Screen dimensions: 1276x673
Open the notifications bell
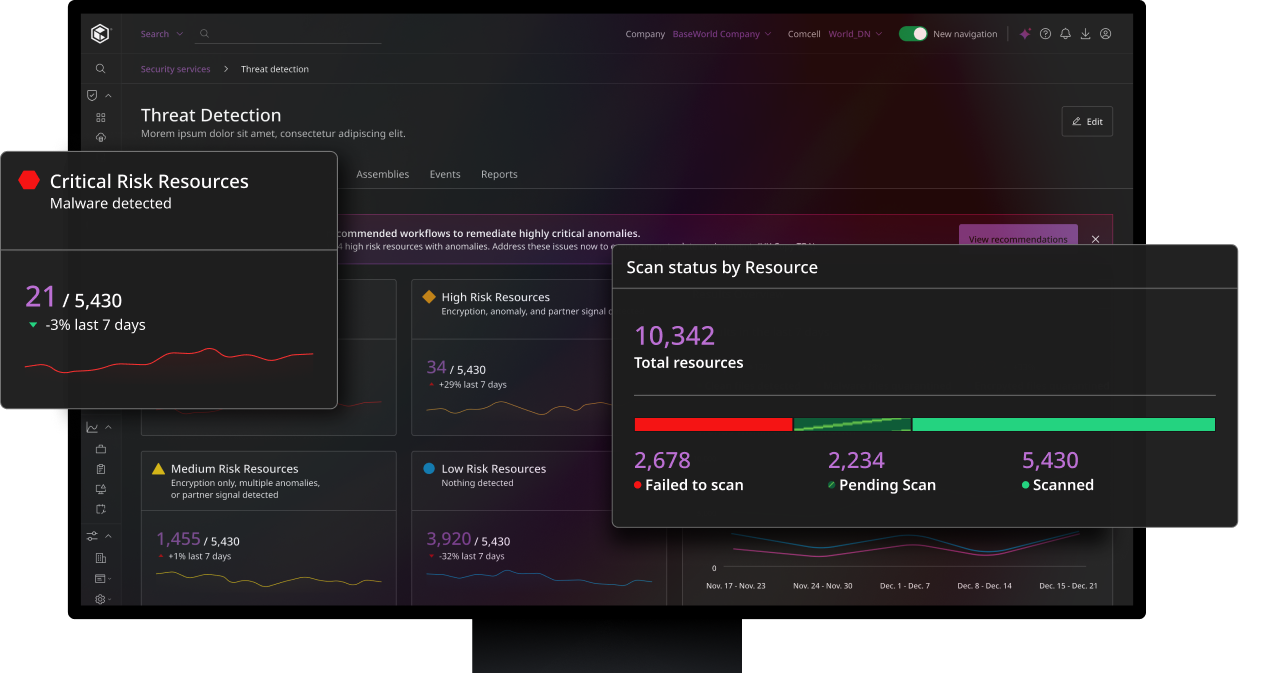[1065, 34]
